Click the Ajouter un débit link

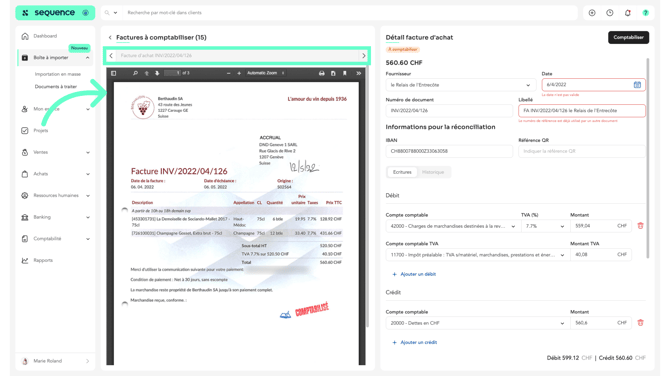pos(414,274)
